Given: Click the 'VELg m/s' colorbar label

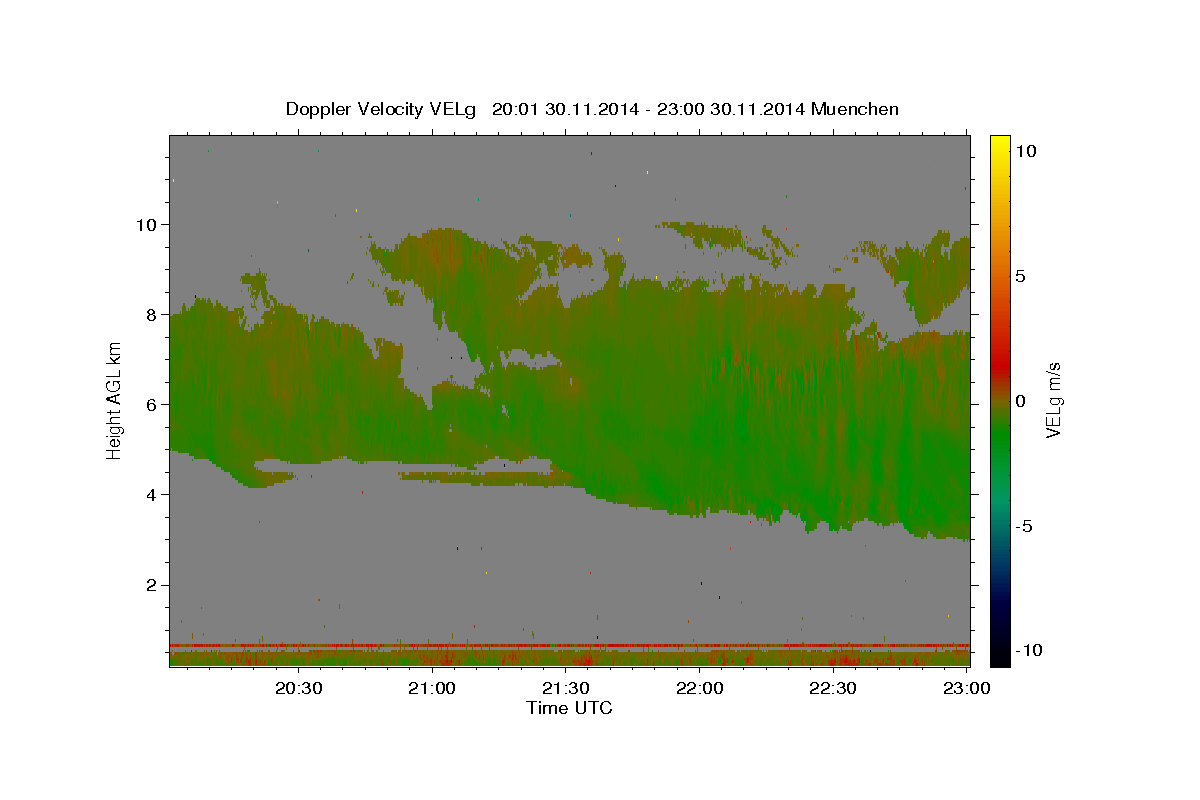Looking at the screenshot, I should [1053, 400].
